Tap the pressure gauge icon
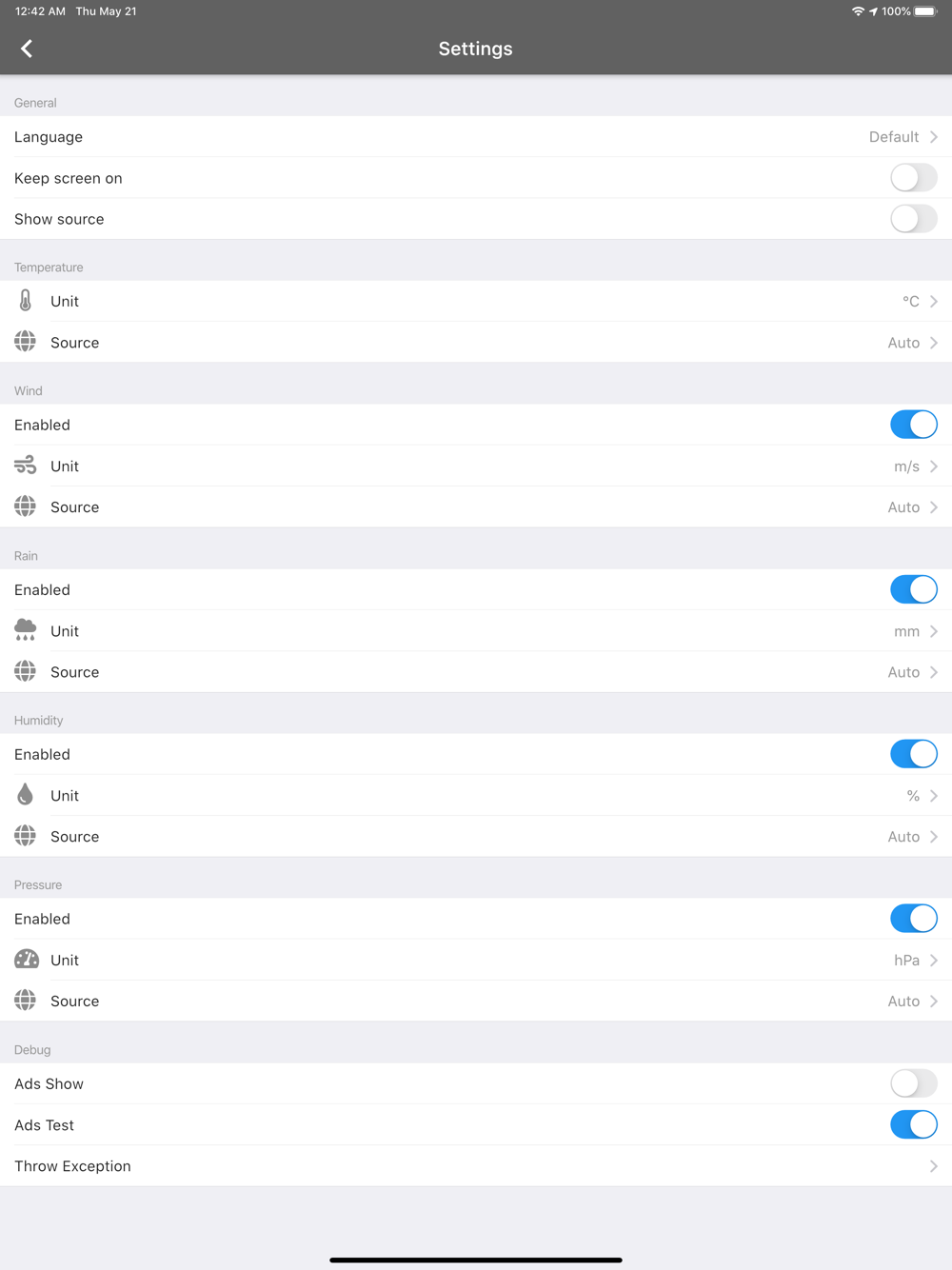Image resolution: width=952 pixels, height=1270 pixels. coord(26,960)
